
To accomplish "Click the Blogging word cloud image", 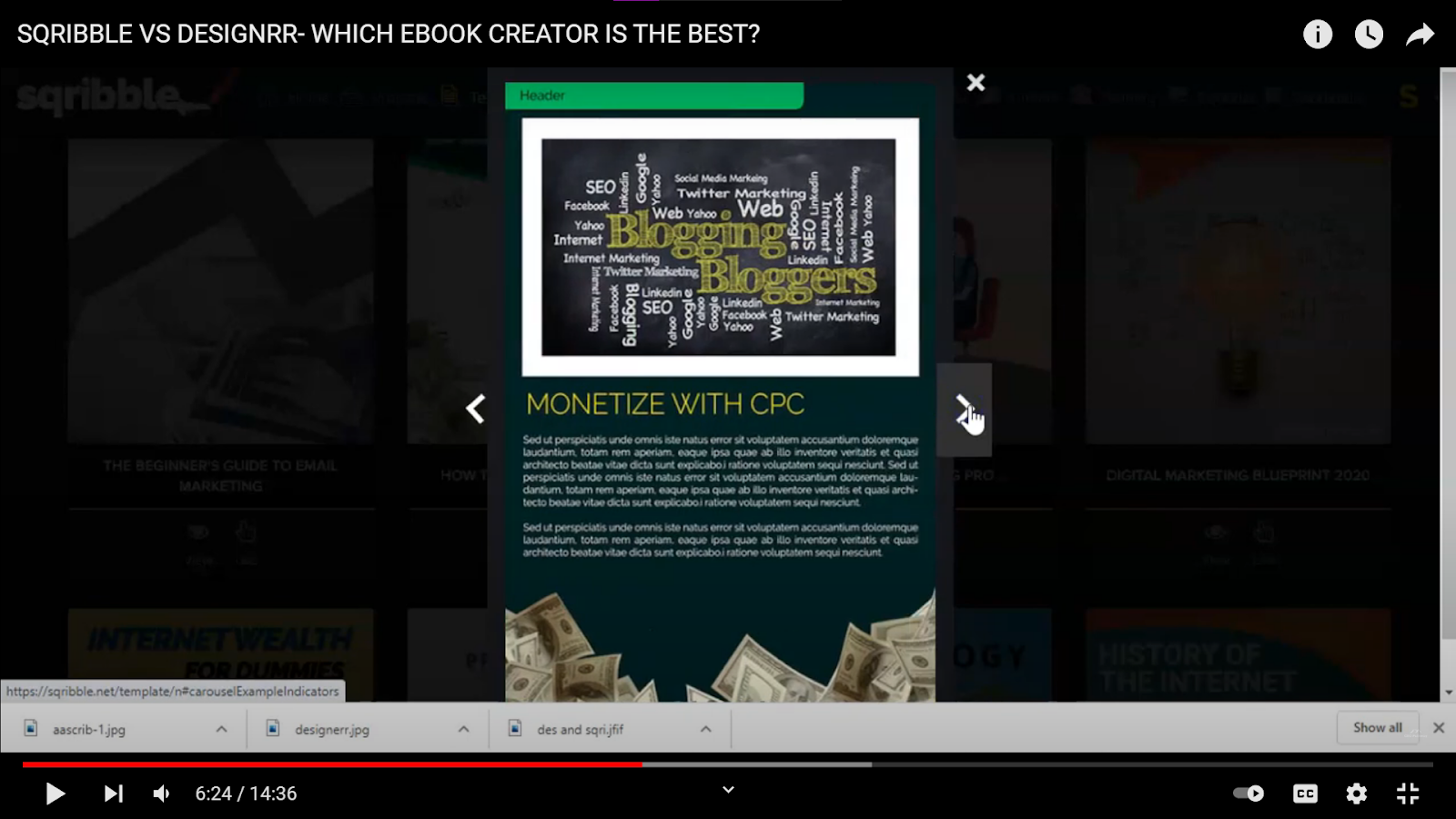I will click(719, 248).
